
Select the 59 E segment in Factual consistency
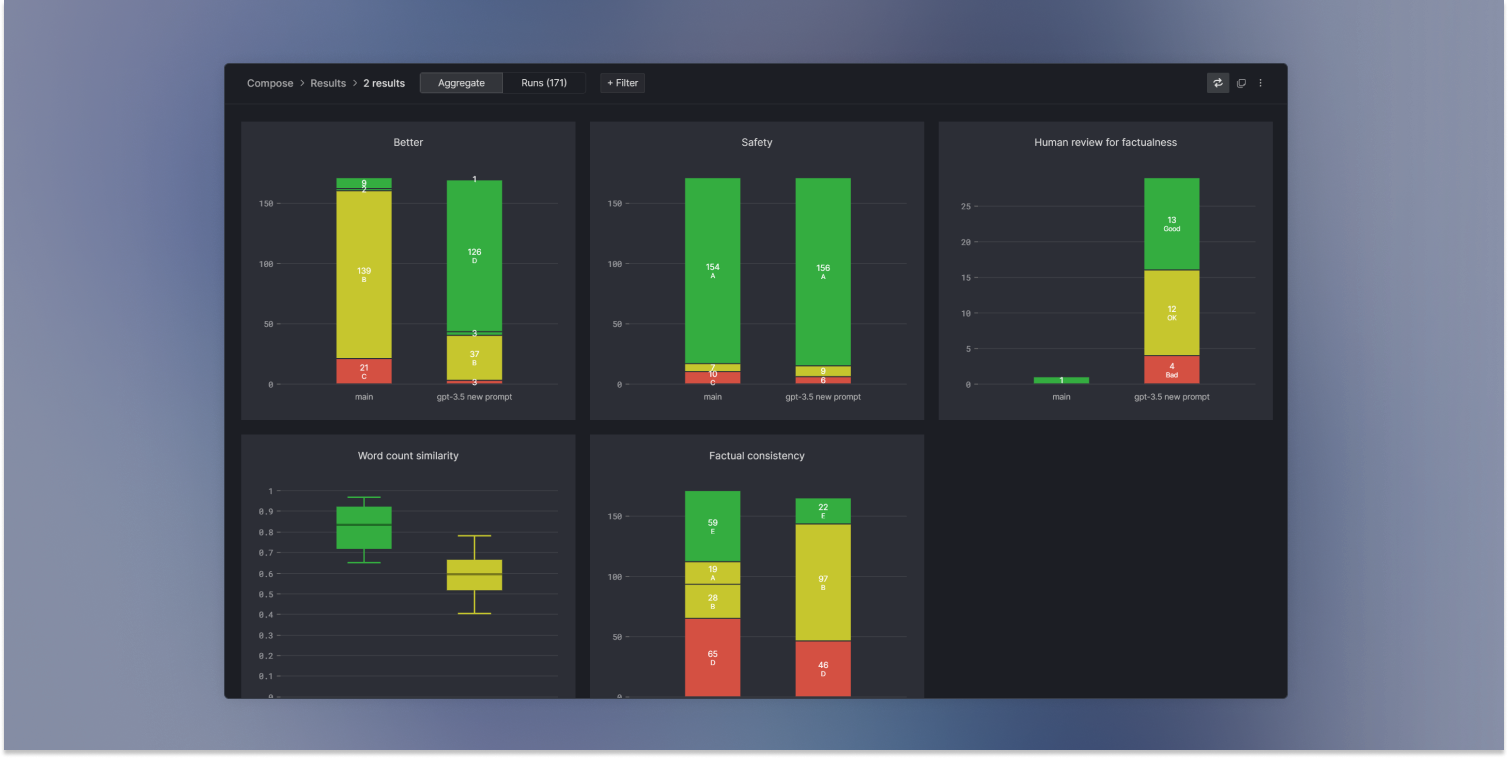pos(713,526)
